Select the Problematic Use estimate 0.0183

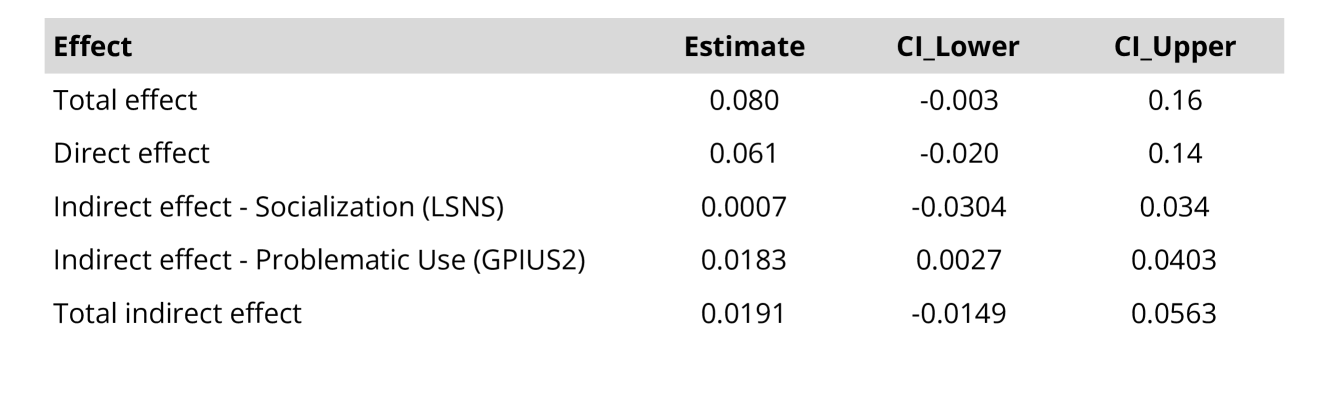(744, 260)
